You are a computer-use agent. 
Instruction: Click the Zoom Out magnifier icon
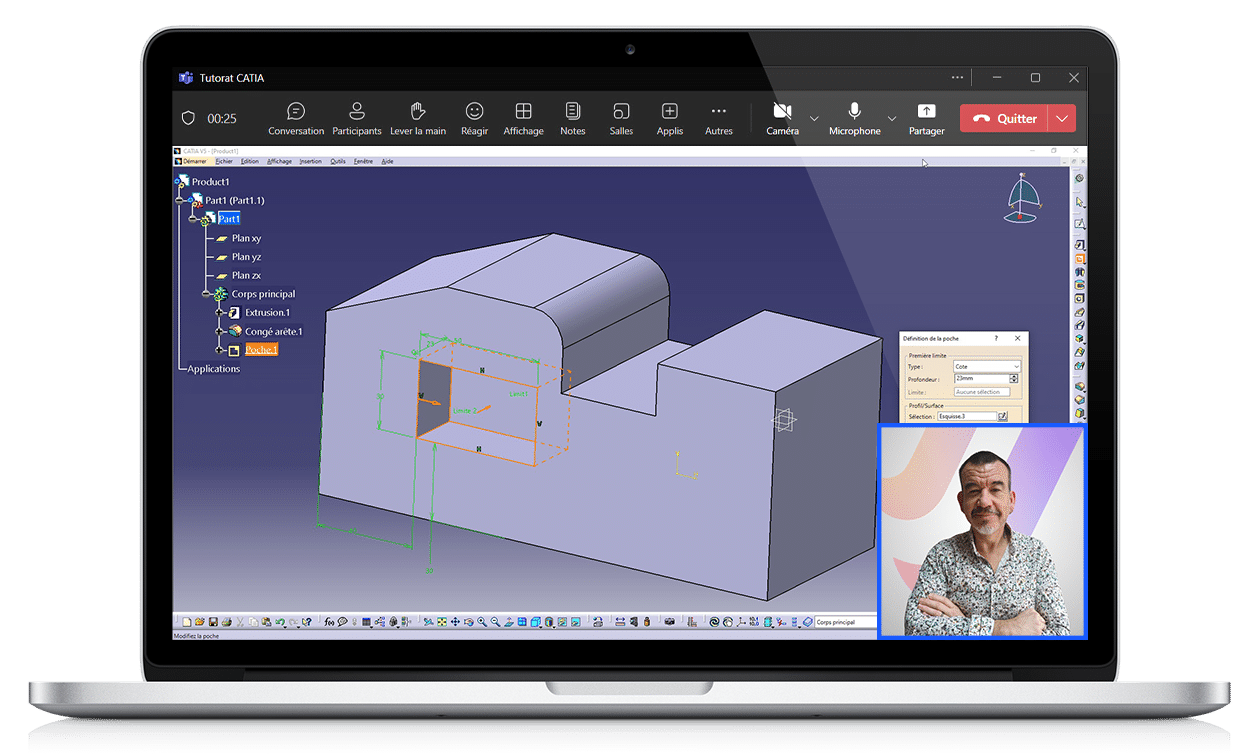[495, 622]
